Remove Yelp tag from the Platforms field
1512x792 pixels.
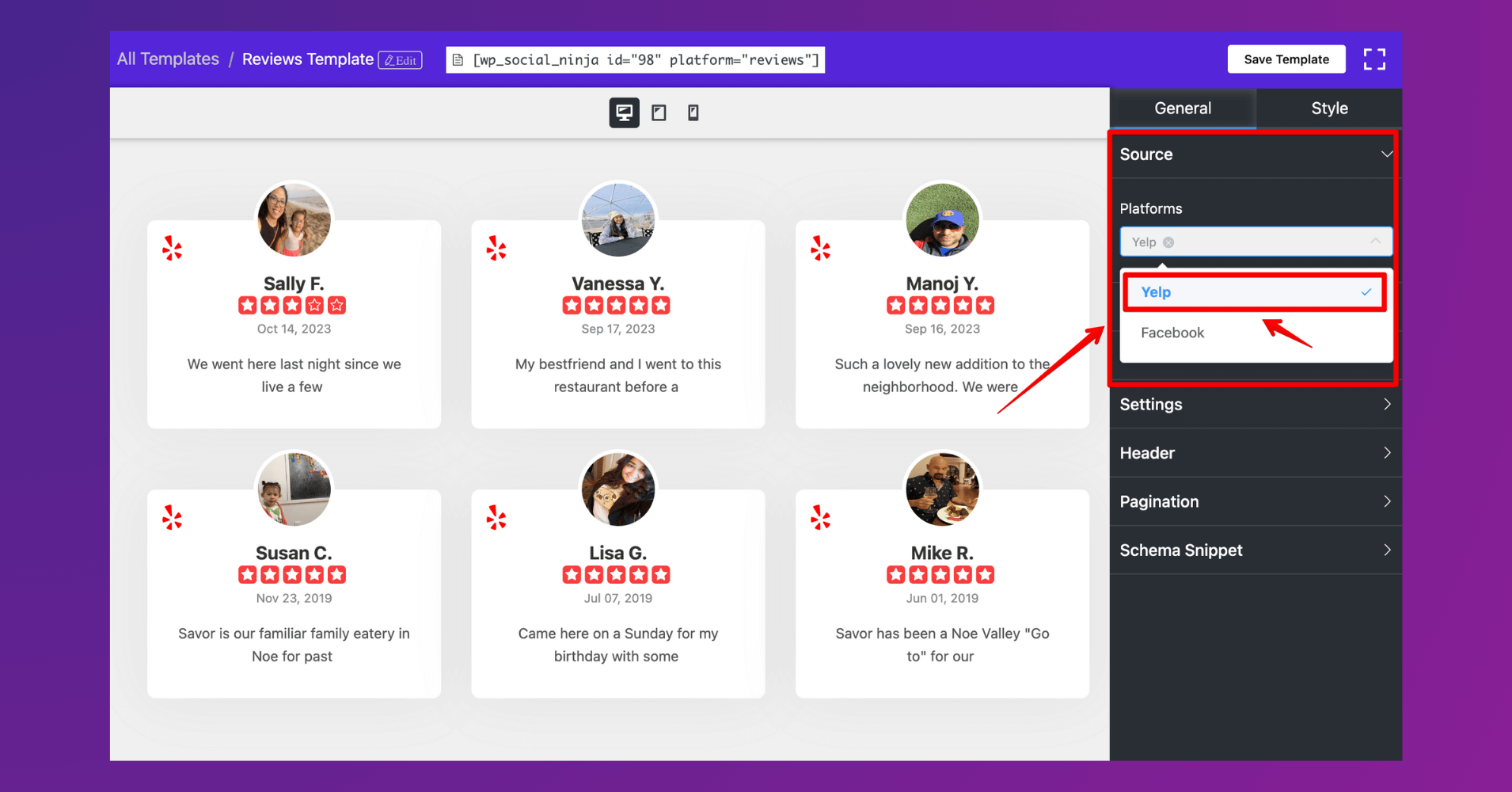pyautogui.click(x=1169, y=242)
